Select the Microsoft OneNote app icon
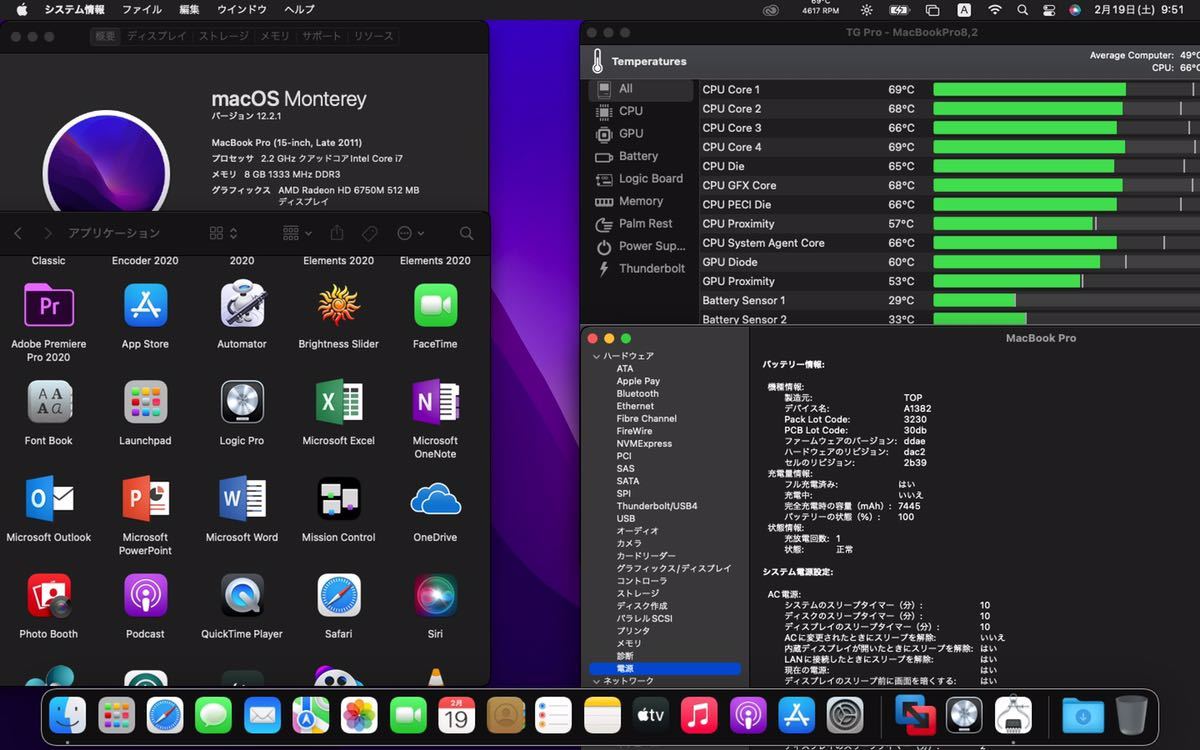The height and width of the screenshot is (750, 1200). pos(435,402)
